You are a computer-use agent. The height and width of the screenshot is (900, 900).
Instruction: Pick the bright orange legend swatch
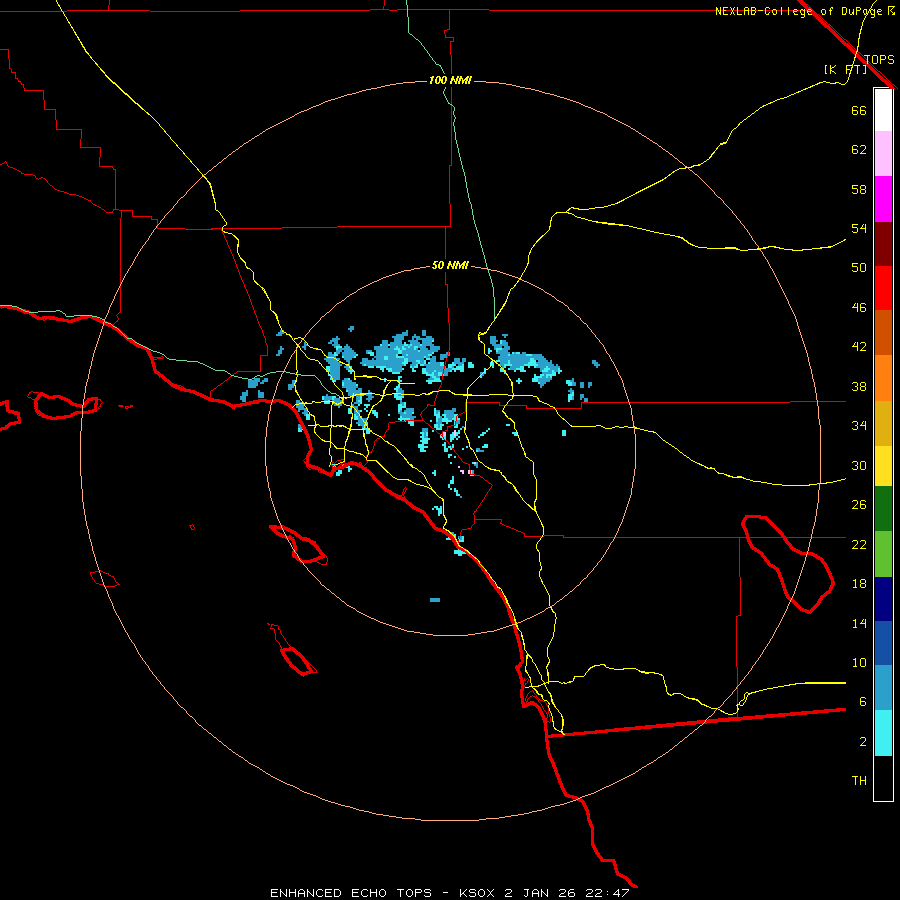pos(883,378)
